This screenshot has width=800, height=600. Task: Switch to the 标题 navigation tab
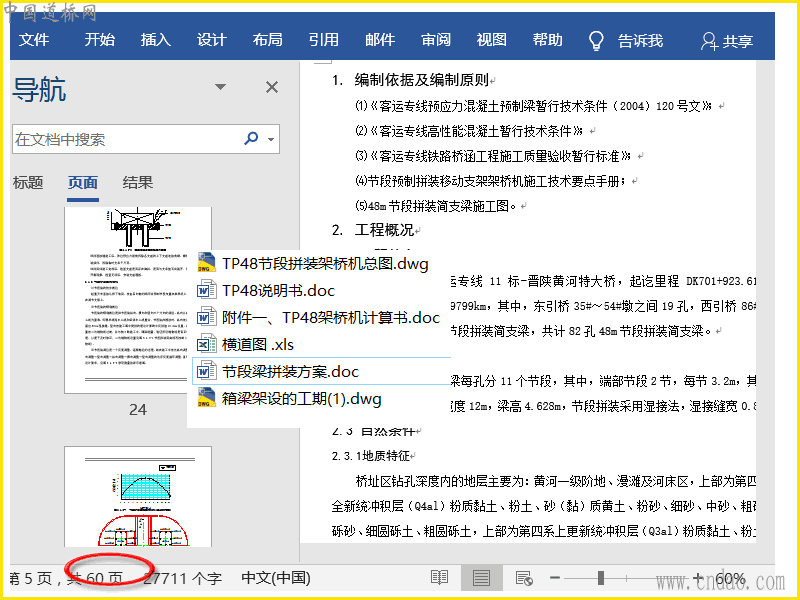(28, 182)
